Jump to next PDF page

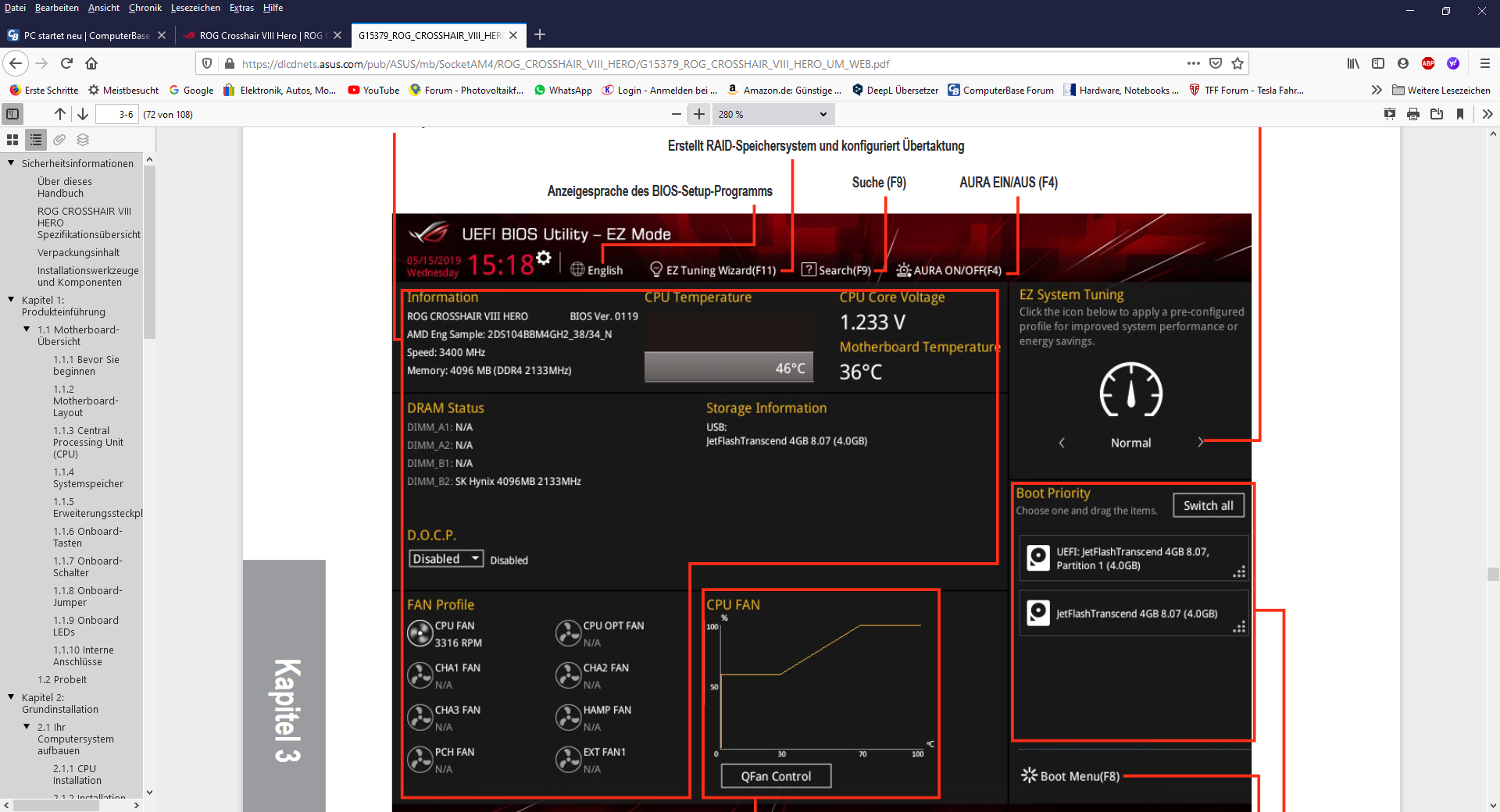(x=83, y=114)
